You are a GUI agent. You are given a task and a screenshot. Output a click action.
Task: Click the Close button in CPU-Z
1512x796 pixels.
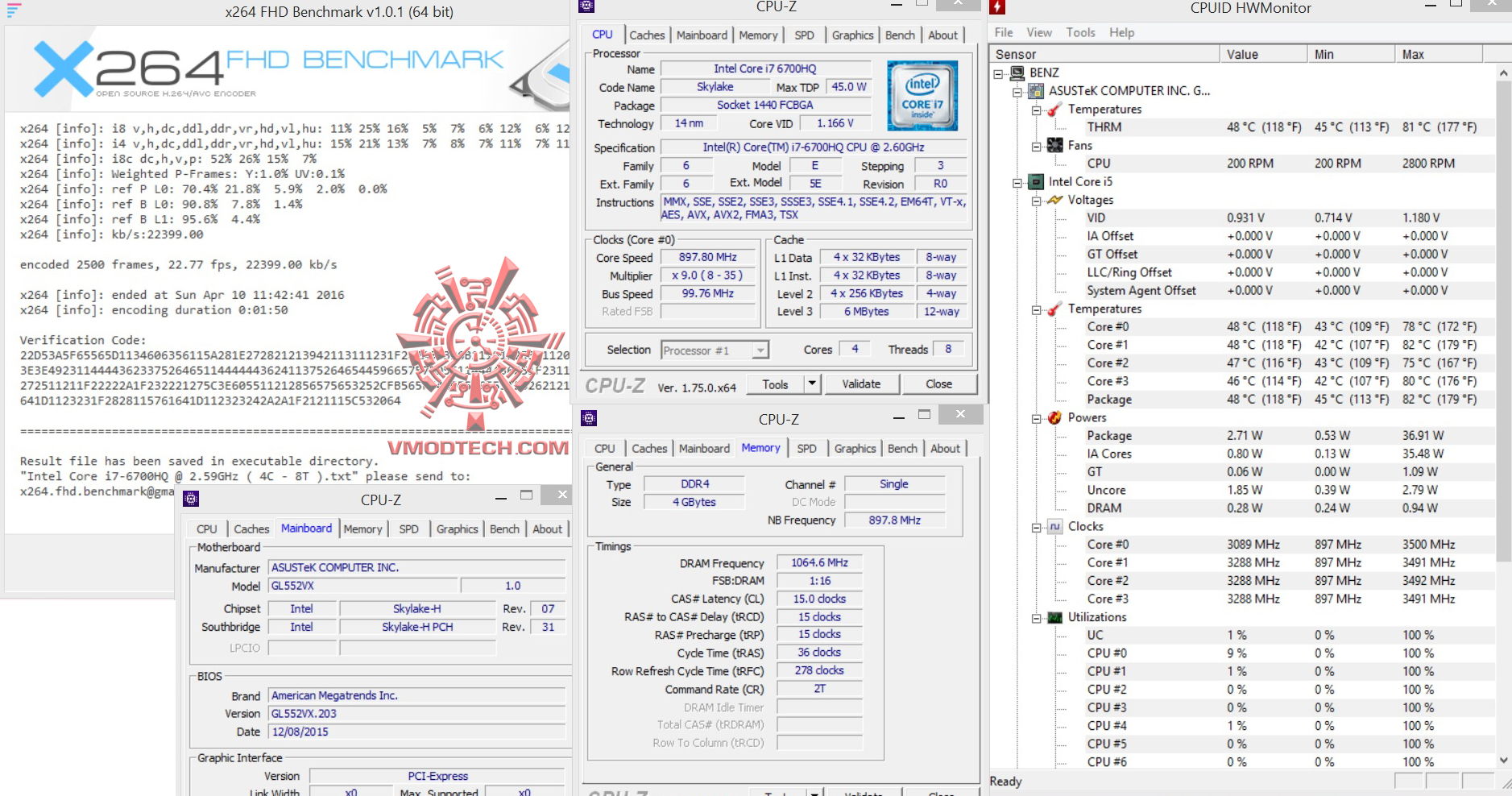[x=939, y=384]
